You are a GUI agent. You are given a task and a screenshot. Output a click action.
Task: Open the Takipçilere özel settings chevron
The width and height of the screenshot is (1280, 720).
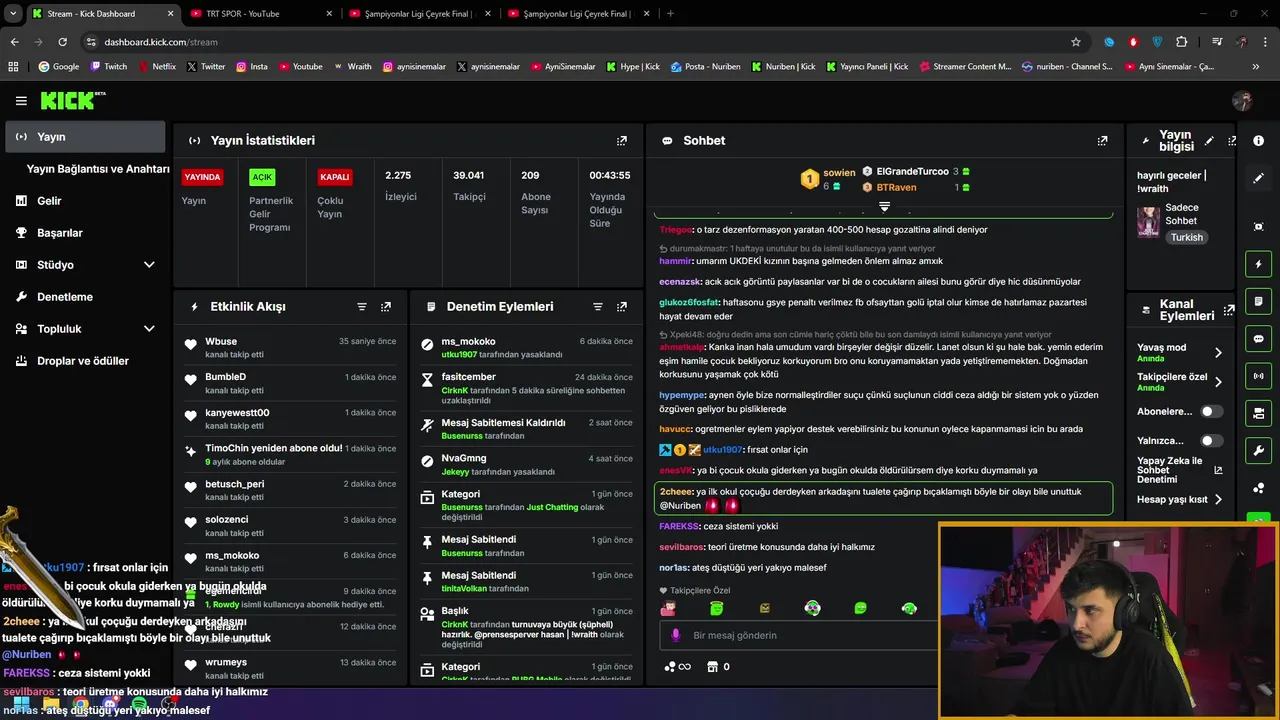[x=1218, y=382]
